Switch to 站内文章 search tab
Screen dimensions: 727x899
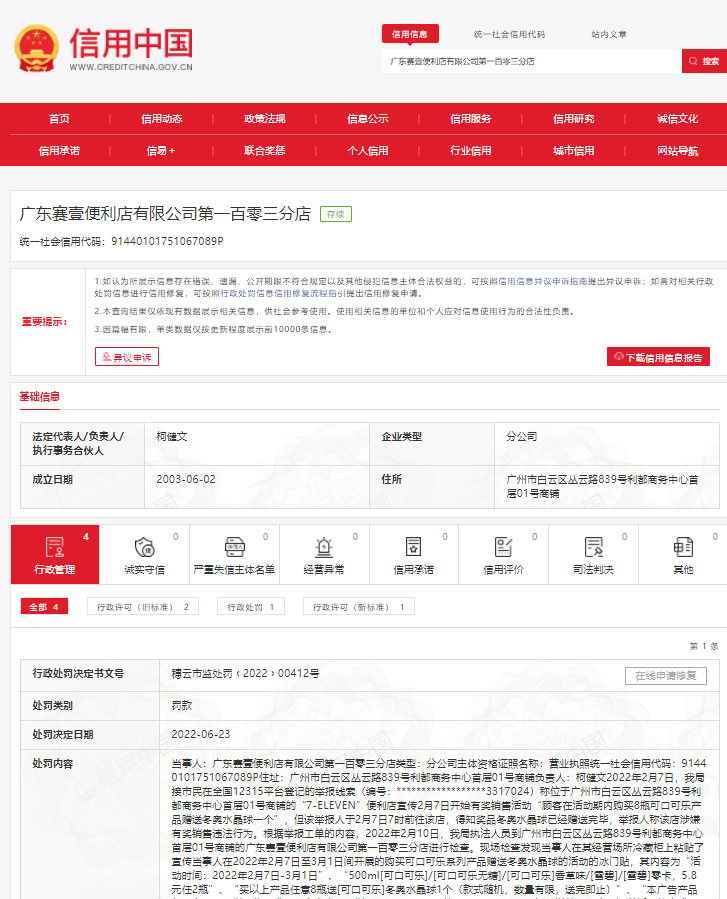(x=608, y=34)
